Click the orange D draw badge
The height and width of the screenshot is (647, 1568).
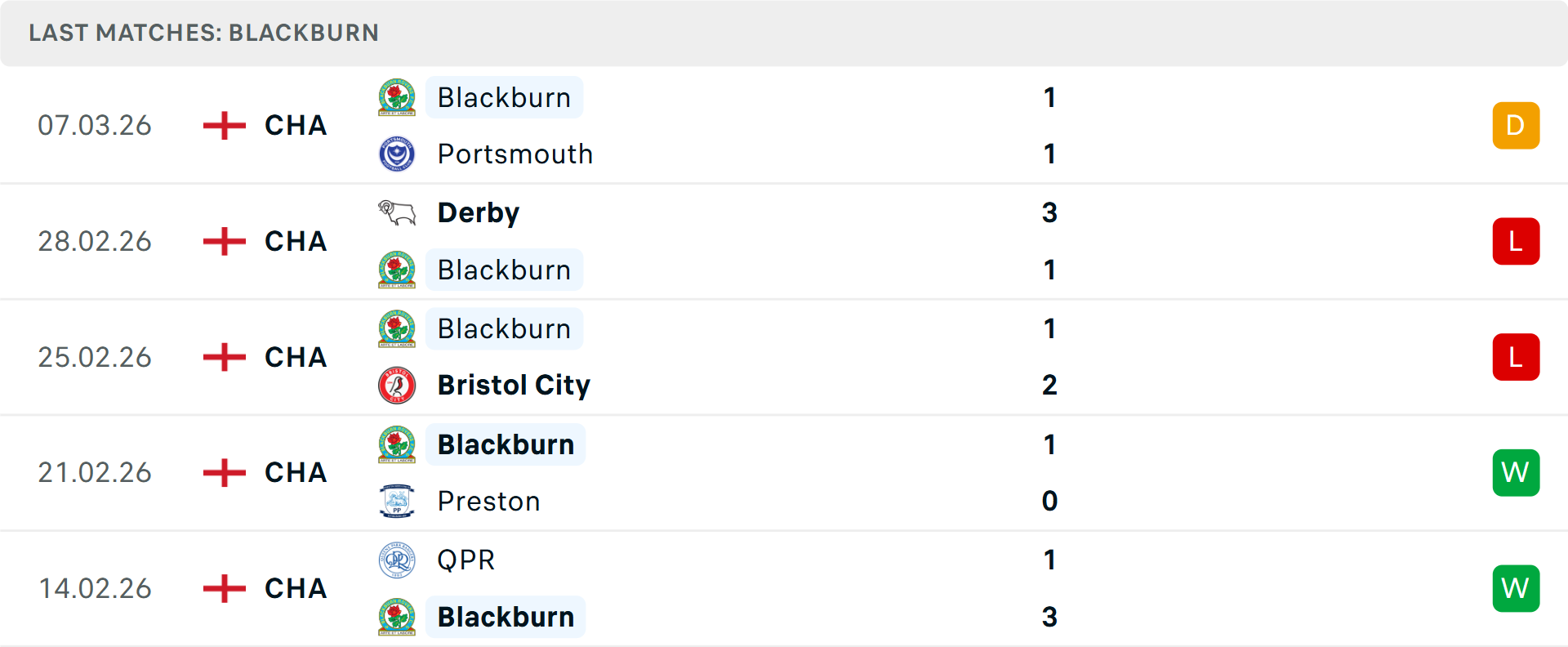click(1516, 126)
